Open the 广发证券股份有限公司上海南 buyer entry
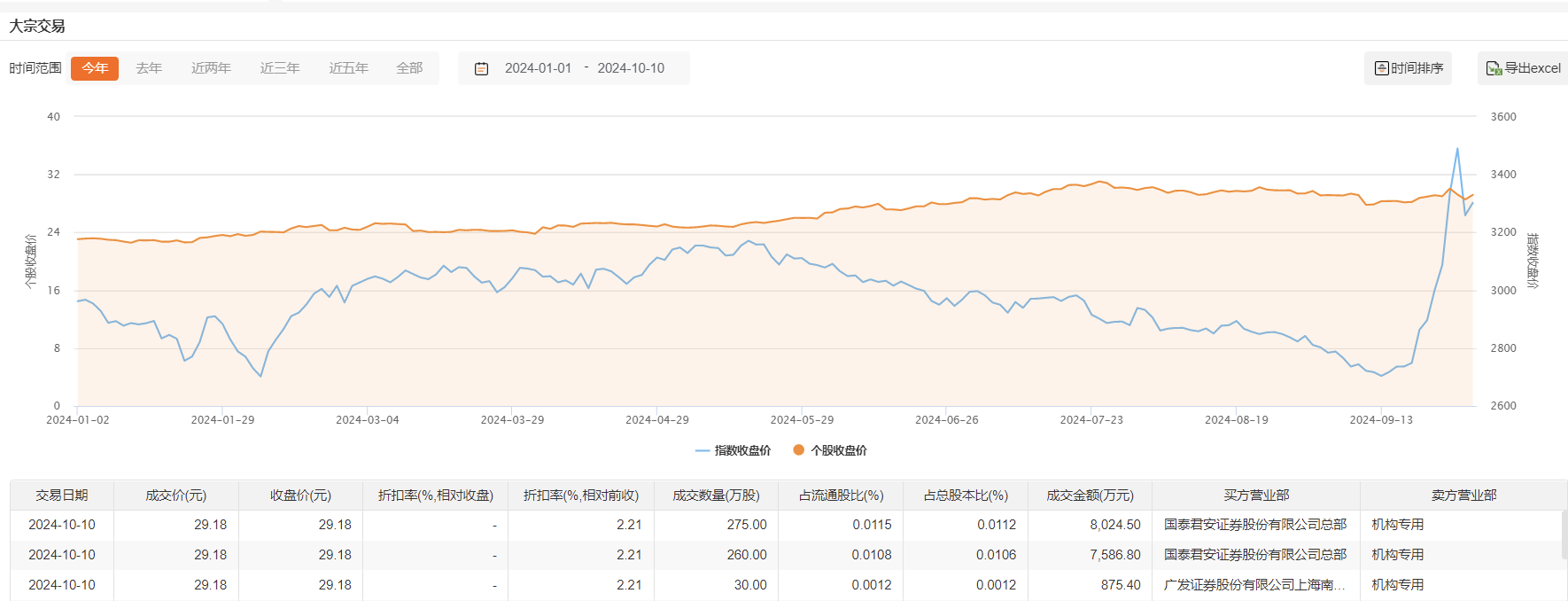 tap(1254, 585)
